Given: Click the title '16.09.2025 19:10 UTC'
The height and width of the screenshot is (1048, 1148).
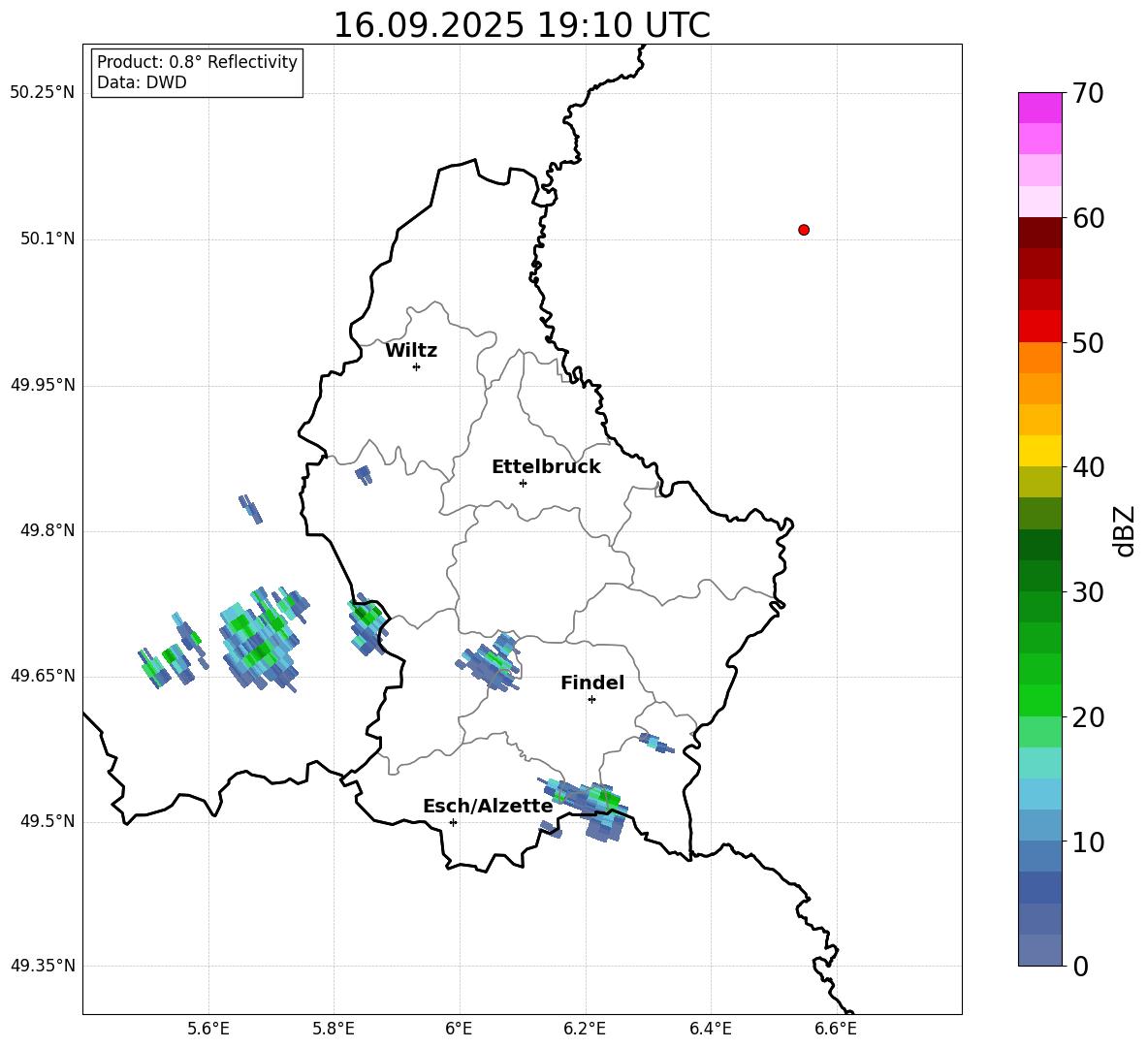Looking at the screenshot, I should 522,25.
